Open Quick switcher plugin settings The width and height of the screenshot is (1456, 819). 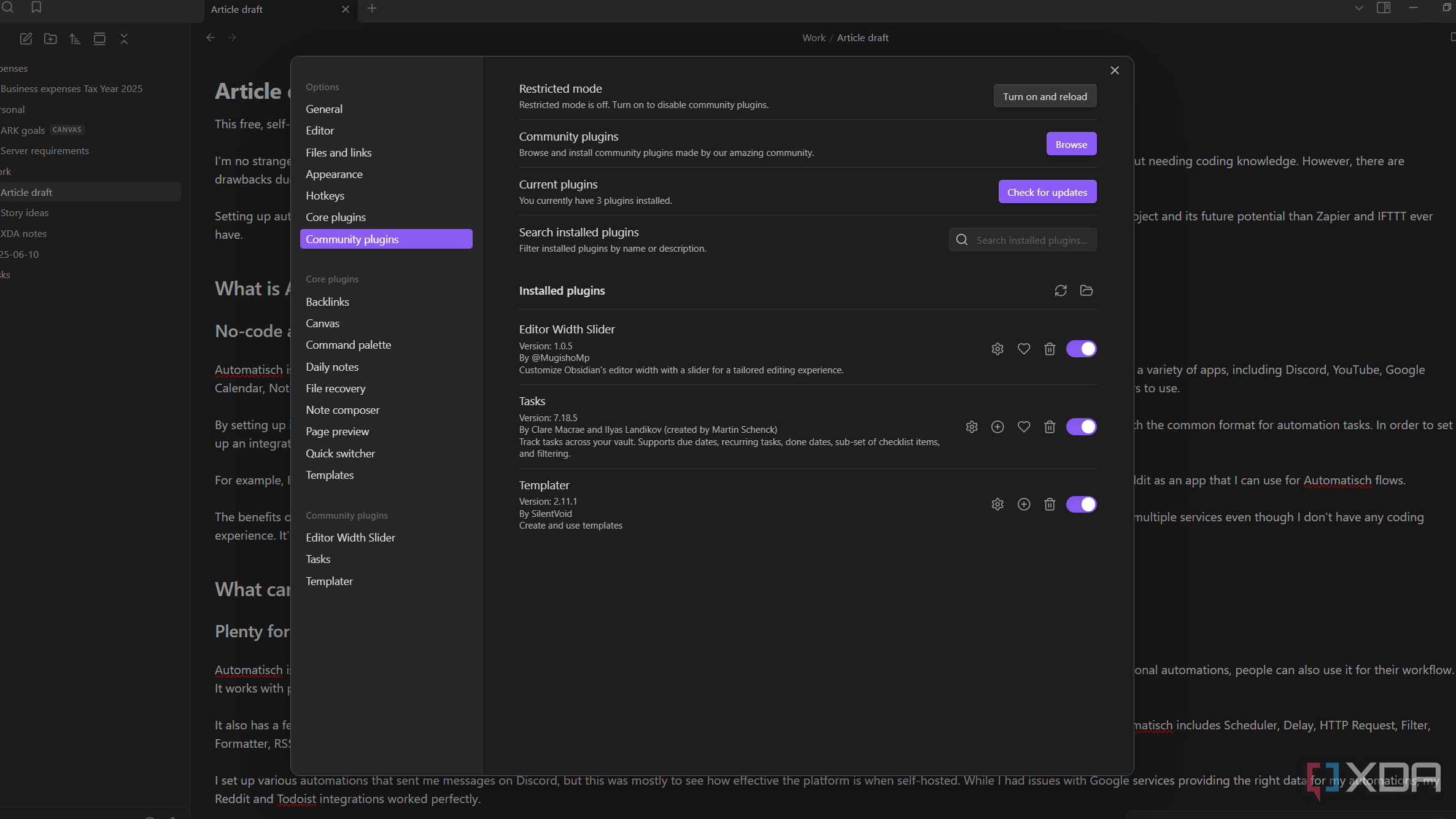coord(386,454)
